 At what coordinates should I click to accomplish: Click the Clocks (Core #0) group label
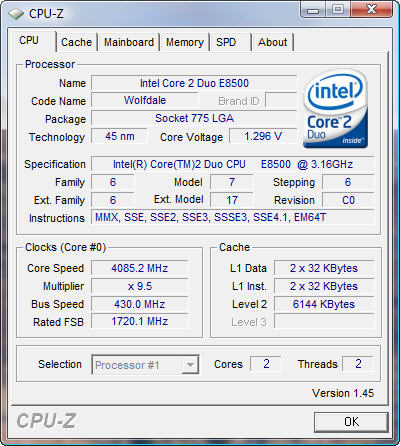tap(66, 247)
